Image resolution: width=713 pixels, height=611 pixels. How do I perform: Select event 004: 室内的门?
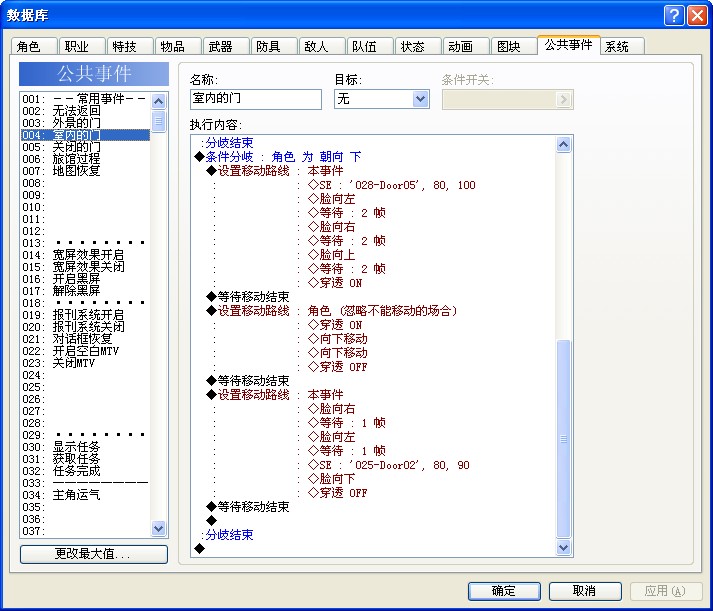coord(85,135)
